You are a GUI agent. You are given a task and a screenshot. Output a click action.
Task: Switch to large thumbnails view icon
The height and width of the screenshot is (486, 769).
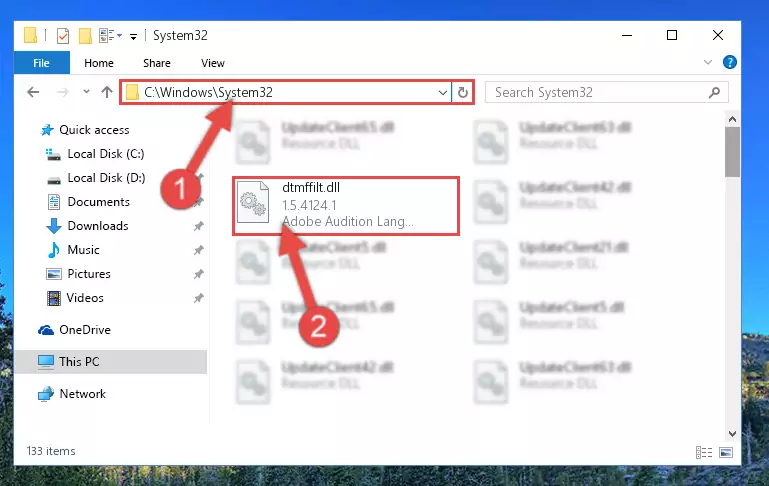[726, 452]
